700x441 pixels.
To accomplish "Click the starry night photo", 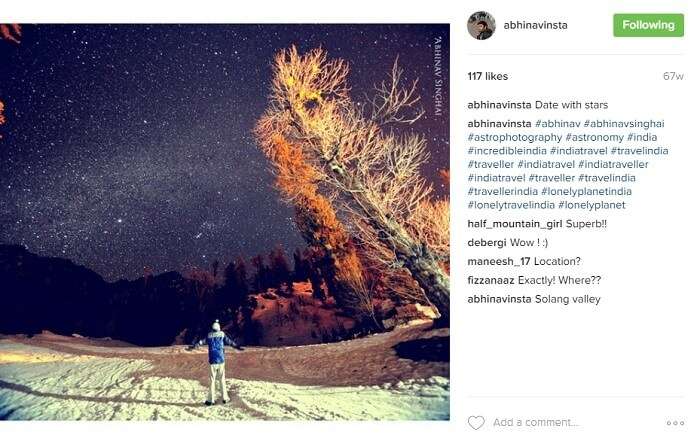I will point(225,222).
